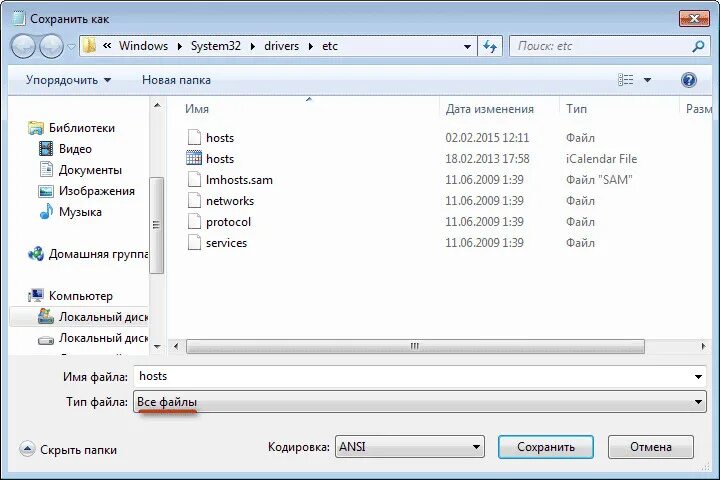Open the Кодировка ANSI dropdown

pos(410,447)
